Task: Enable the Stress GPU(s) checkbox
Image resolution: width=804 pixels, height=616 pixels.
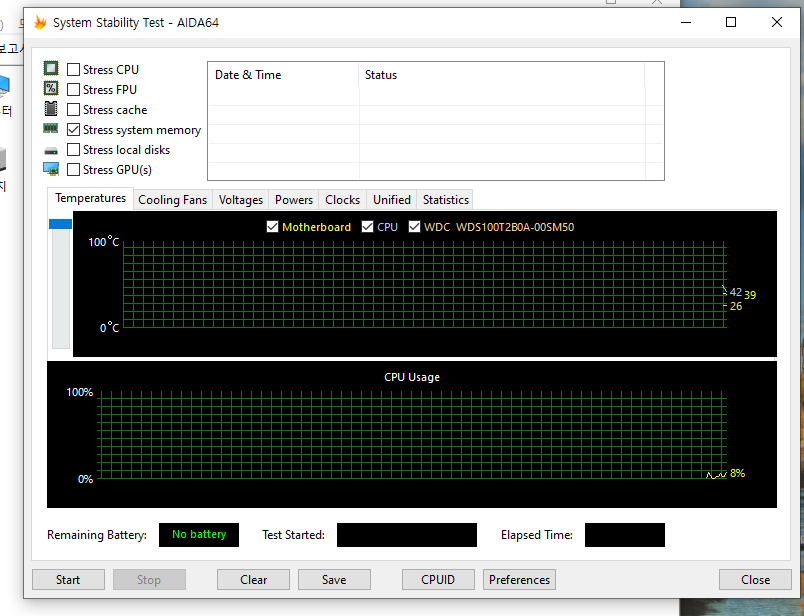Action: [x=73, y=170]
